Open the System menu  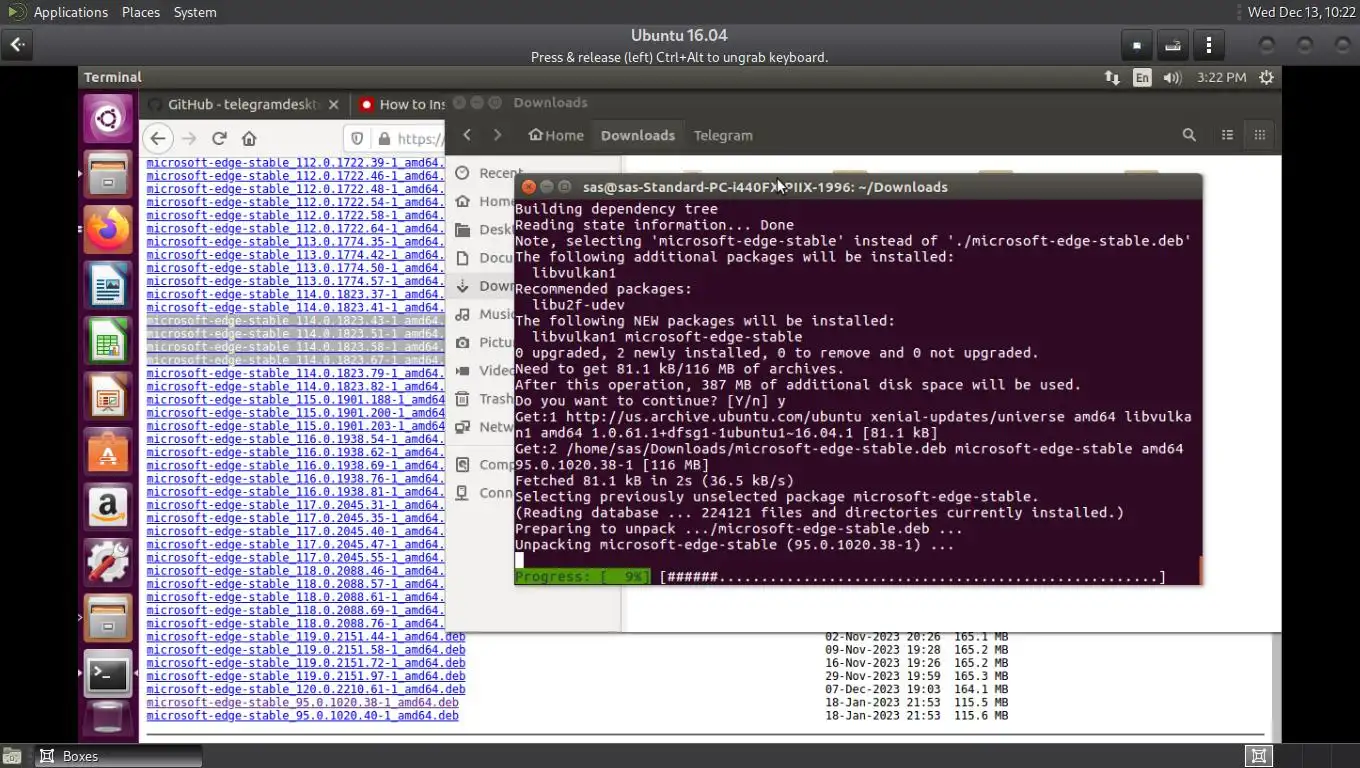tap(195, 12)
